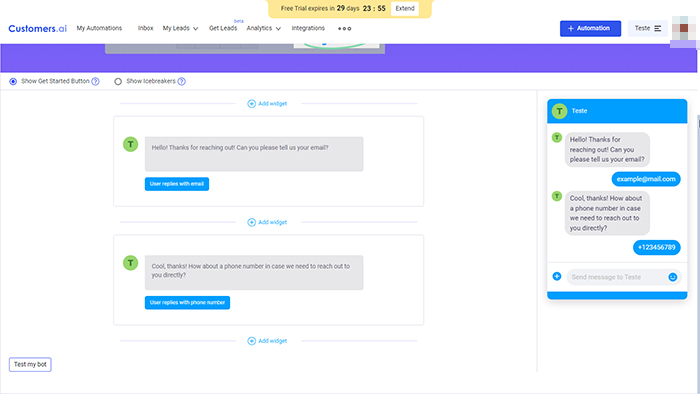The height and width of the screenshot is (394, 700).
Task: Expand the Analytics dropdown
Action: point(263,28)
